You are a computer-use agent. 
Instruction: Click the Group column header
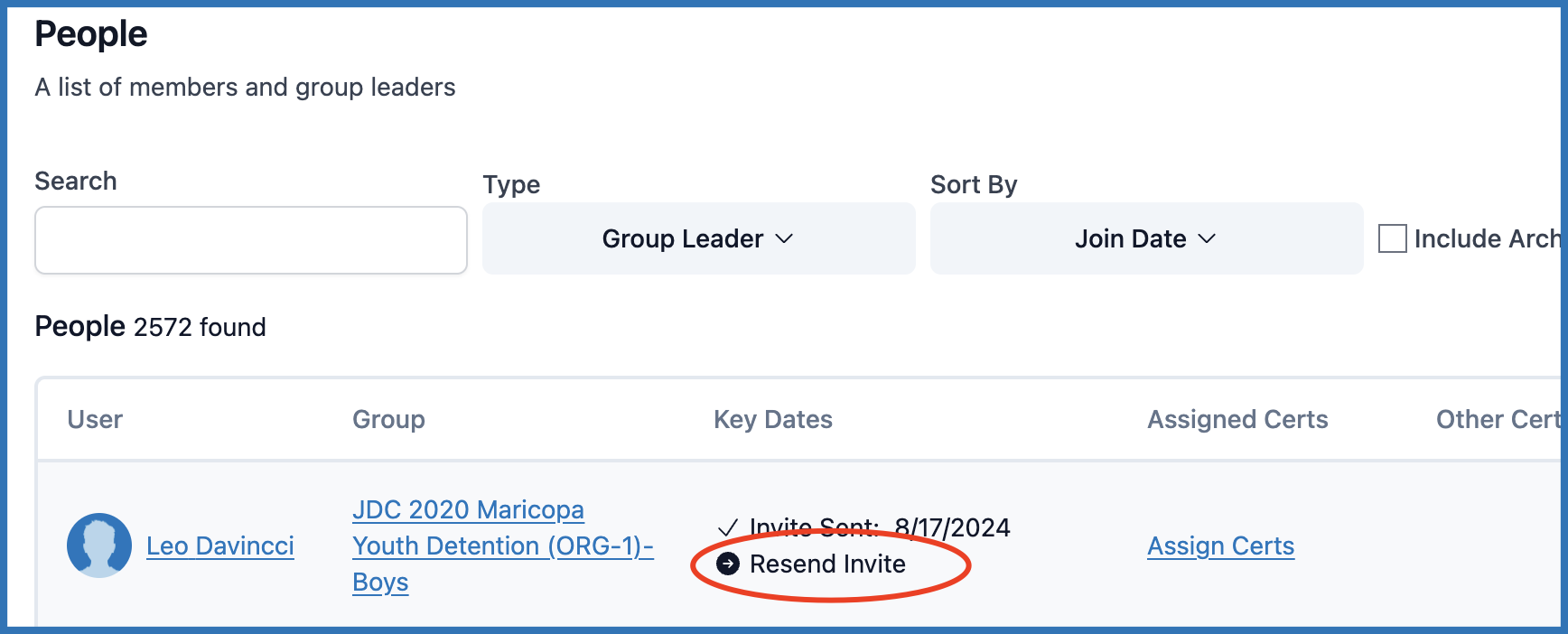coord(388,419)
